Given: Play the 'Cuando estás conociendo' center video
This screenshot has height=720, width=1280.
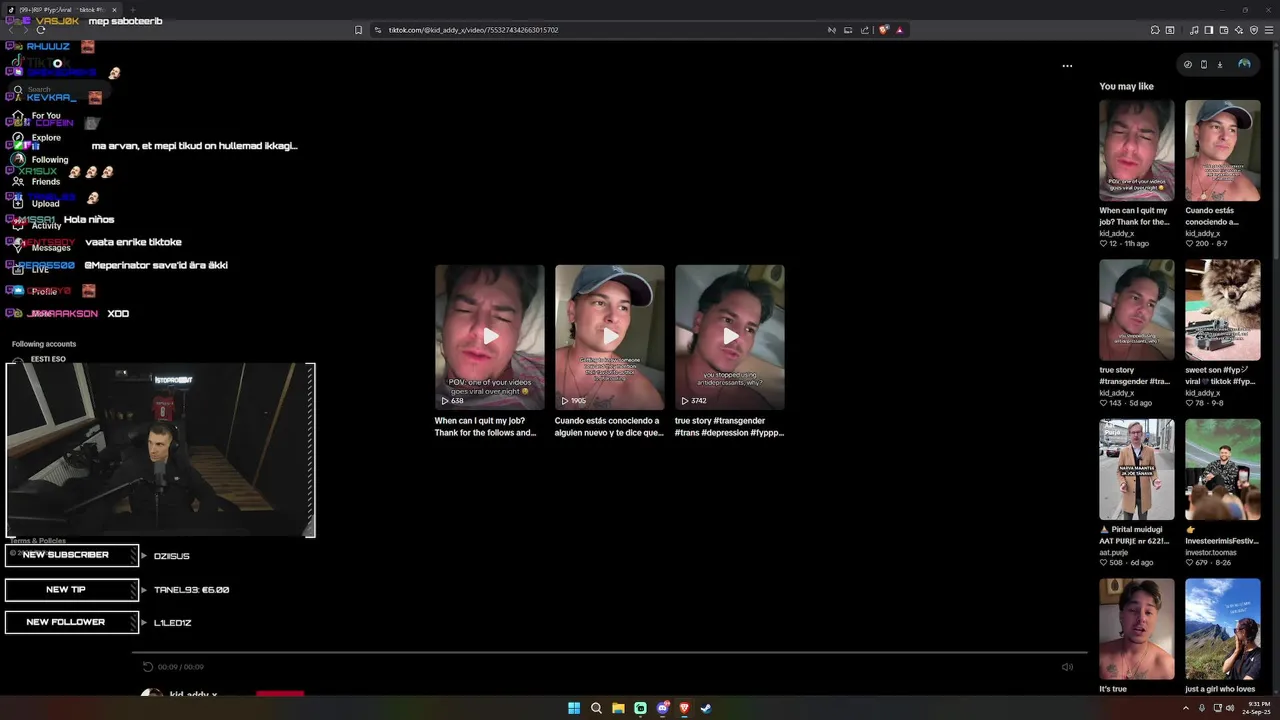Looking at the screenshot, I should [x=610, y=337].
